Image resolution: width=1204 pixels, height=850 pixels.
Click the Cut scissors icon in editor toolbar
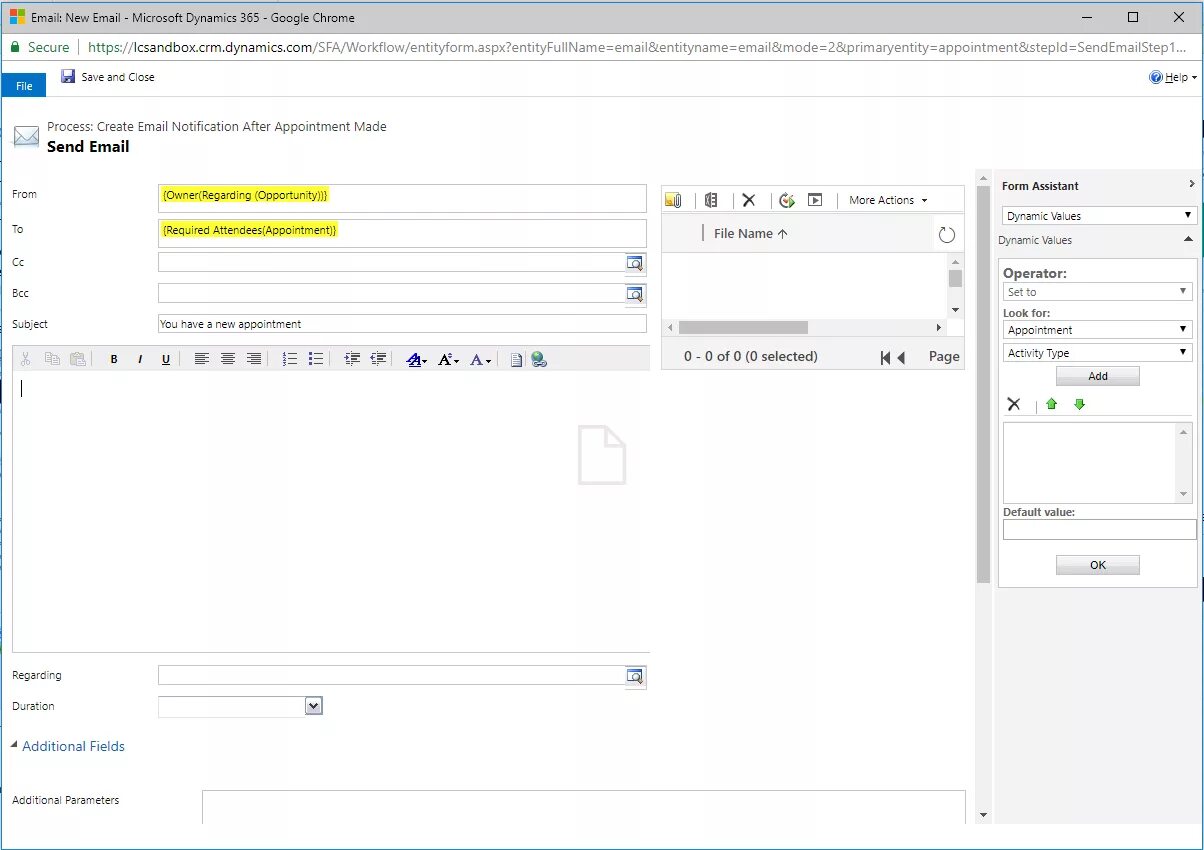tap(26, 359)
